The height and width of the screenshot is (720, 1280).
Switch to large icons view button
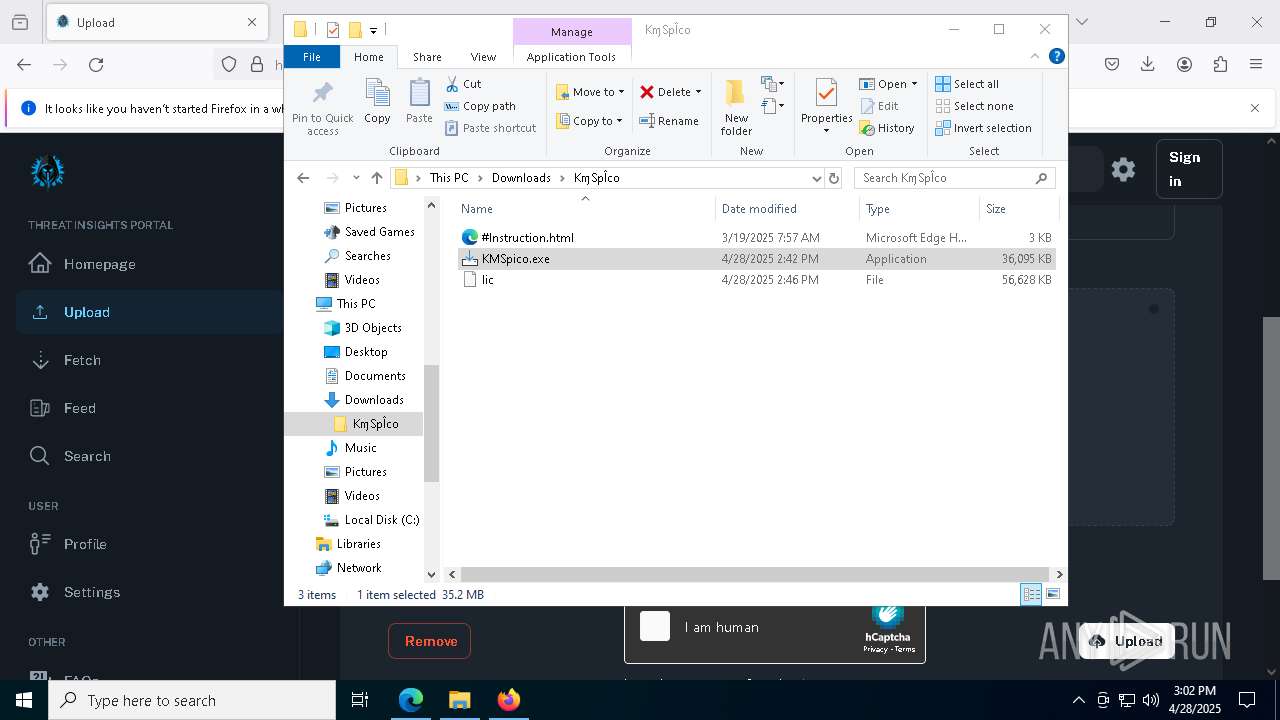pos(1053,594)
